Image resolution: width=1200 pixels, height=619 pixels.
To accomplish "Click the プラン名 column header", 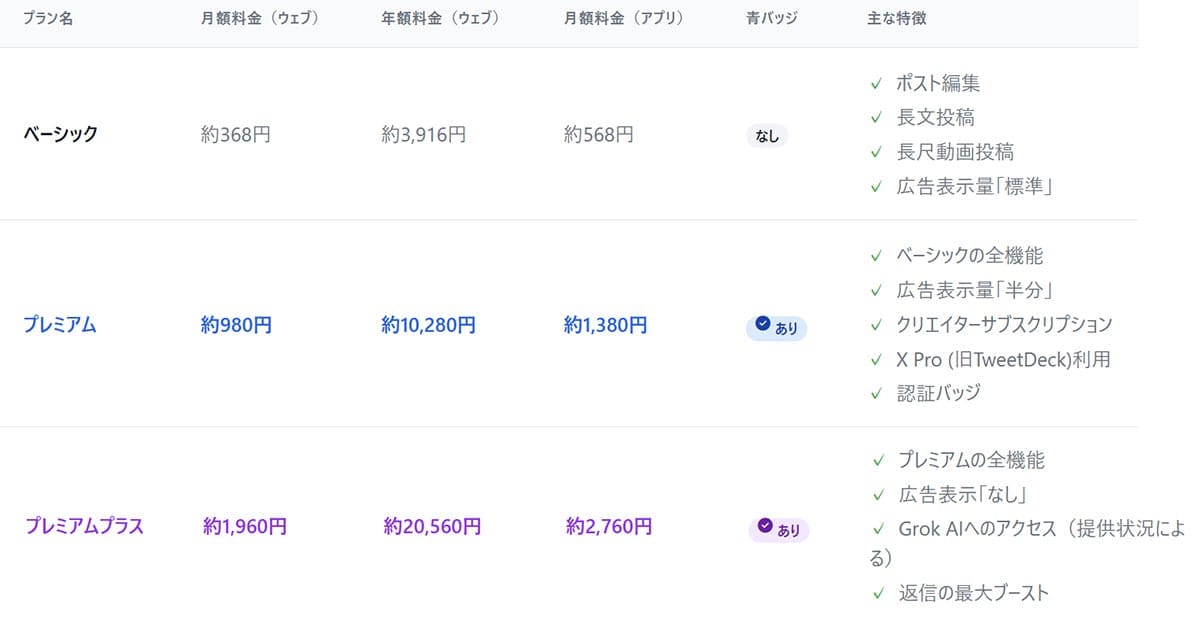I will (x=48, y=19).
